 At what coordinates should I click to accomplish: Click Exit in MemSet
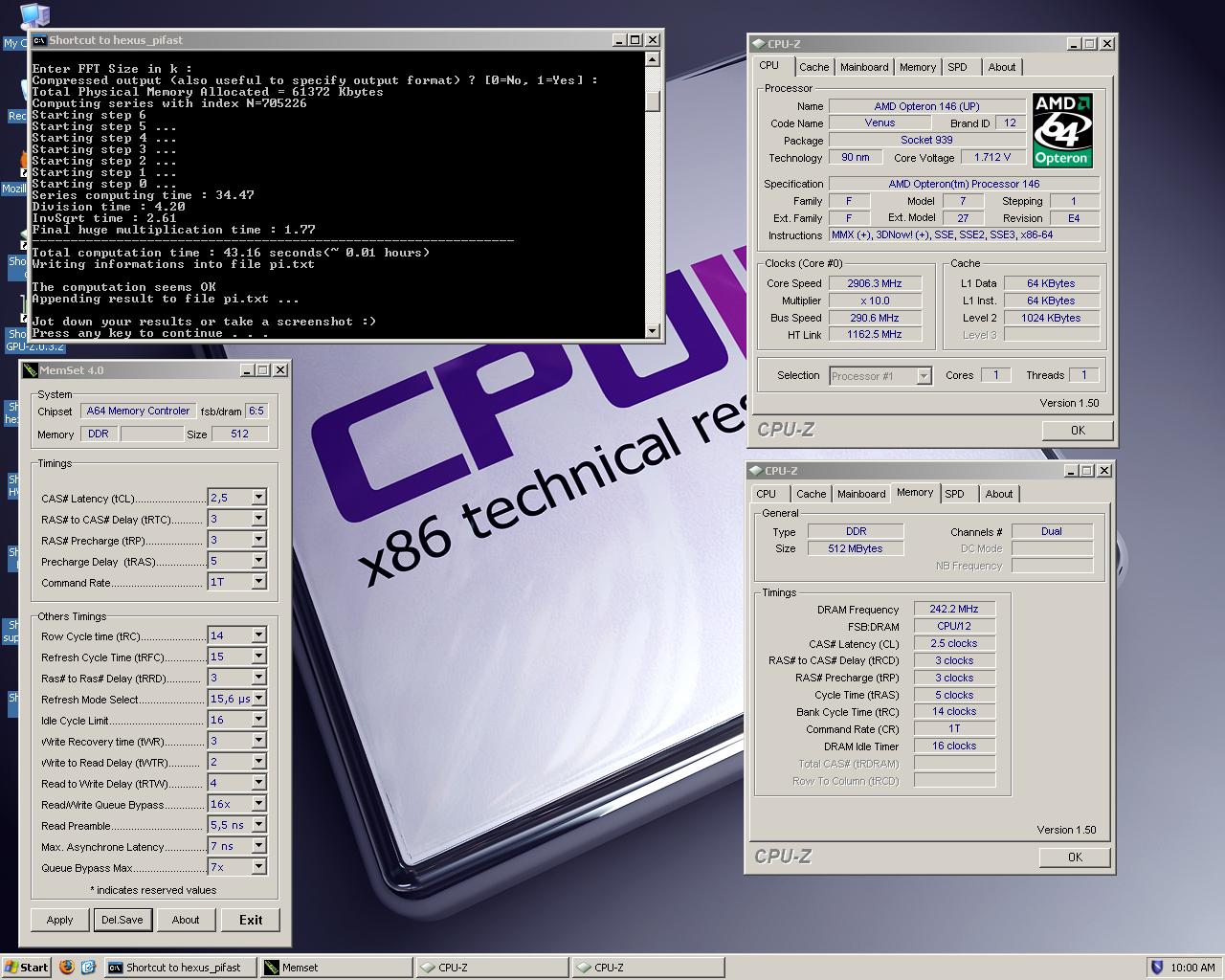(251, 920)
